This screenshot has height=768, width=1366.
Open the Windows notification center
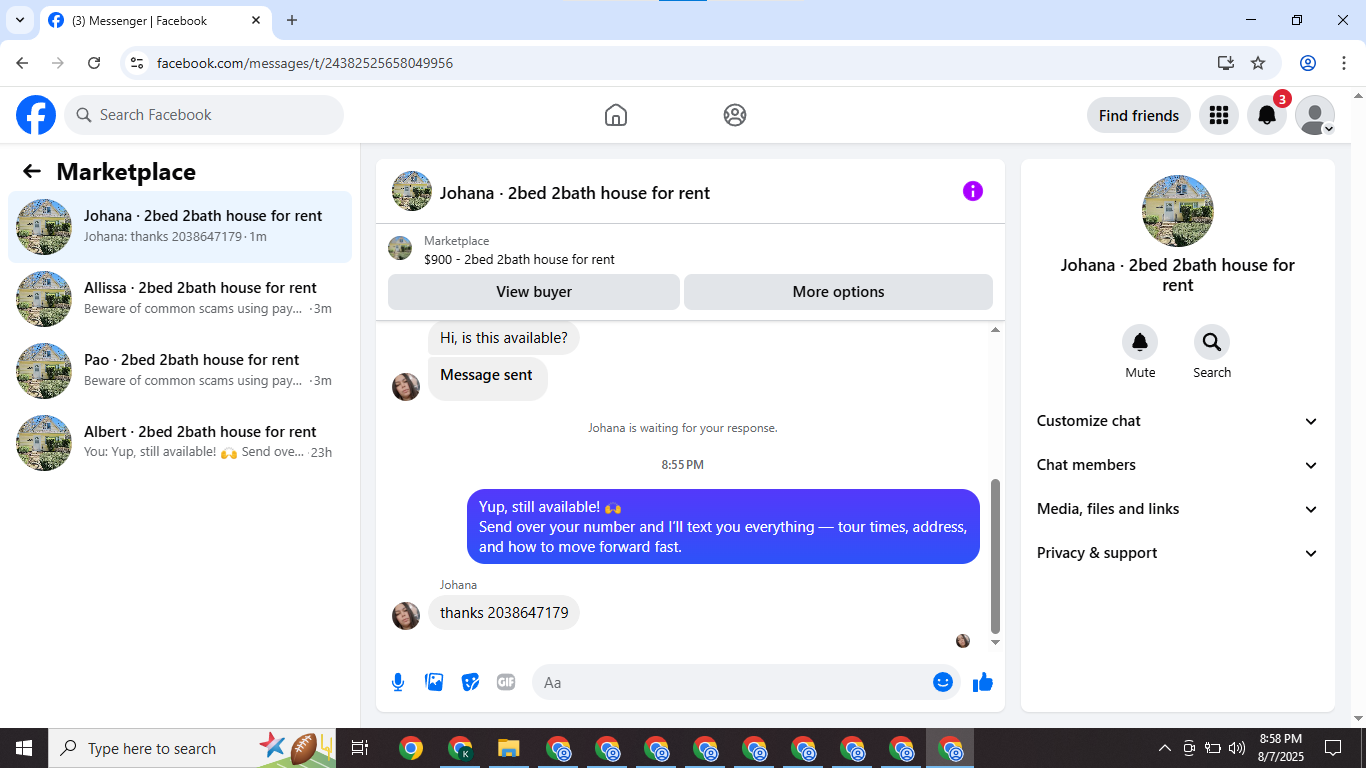(x=1333, y=748)
